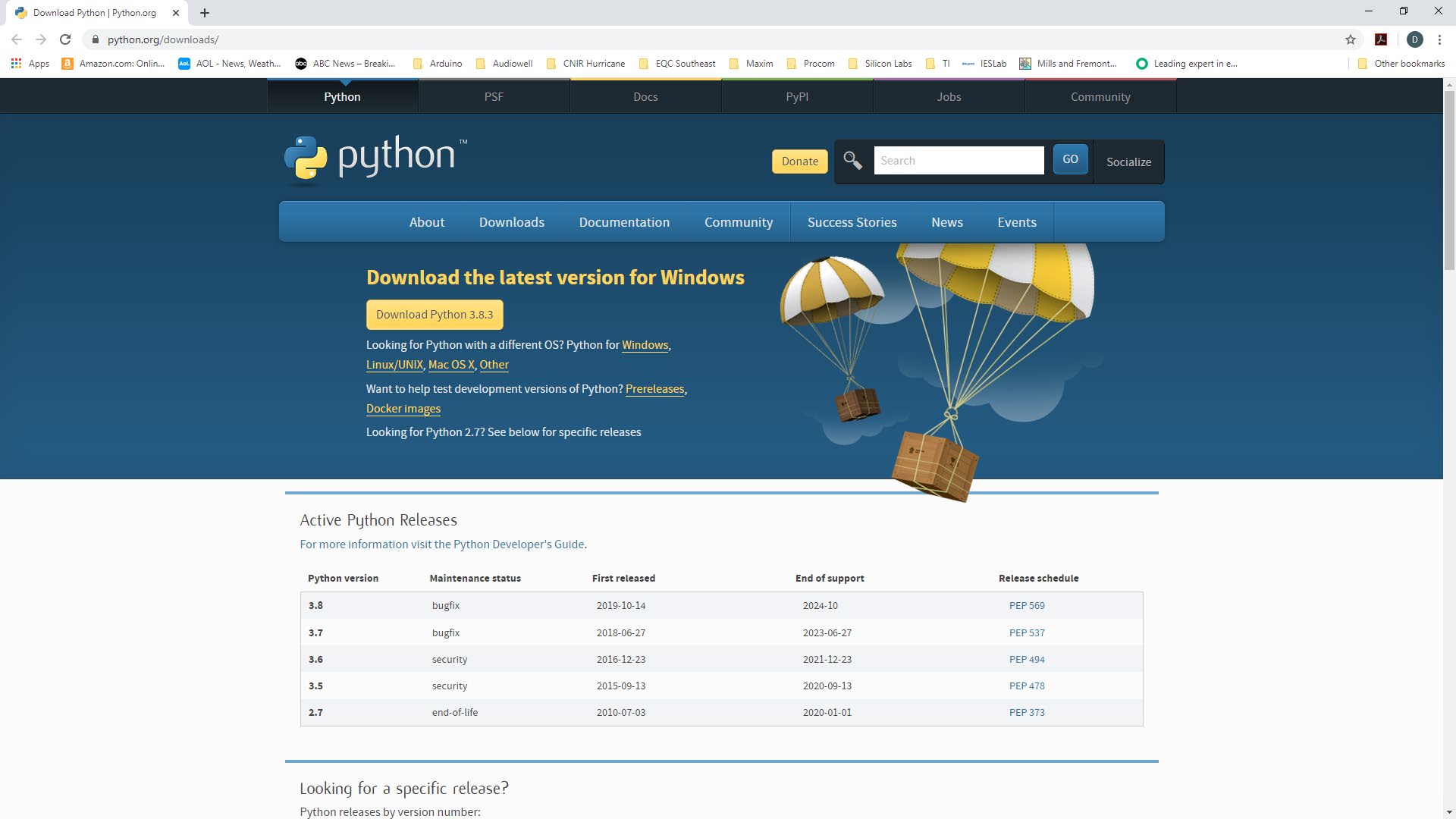Image resolution: width=1456 pixels, height=819 pixels.
Task: Open the PEP 569 release schedule link
Action: coord(1027,605)
